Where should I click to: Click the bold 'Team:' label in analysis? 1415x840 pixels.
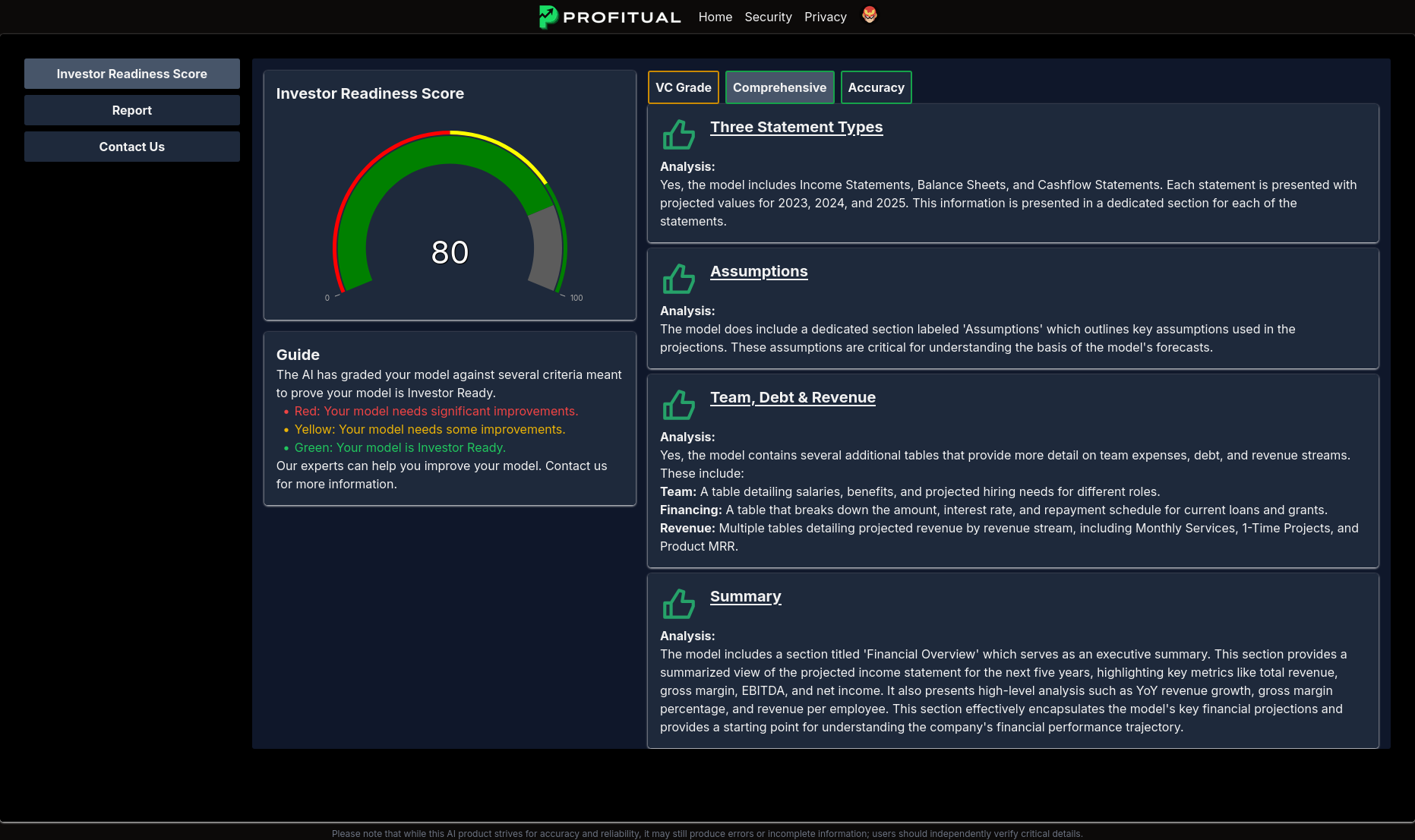click(678, 491)
